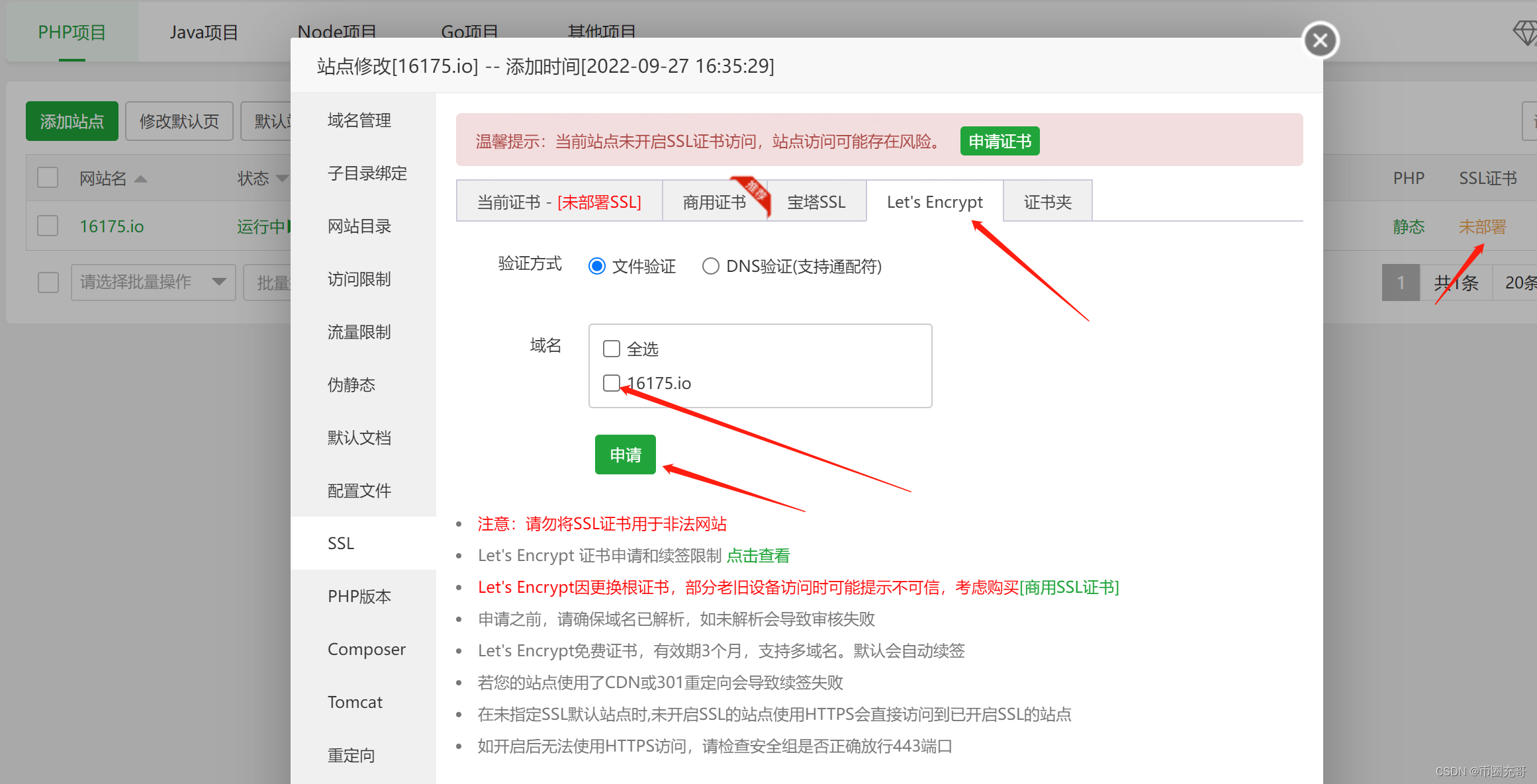Open the commercial SSL certificate purchase link
Screen dimensions: 1537x784
[1069, 588]
